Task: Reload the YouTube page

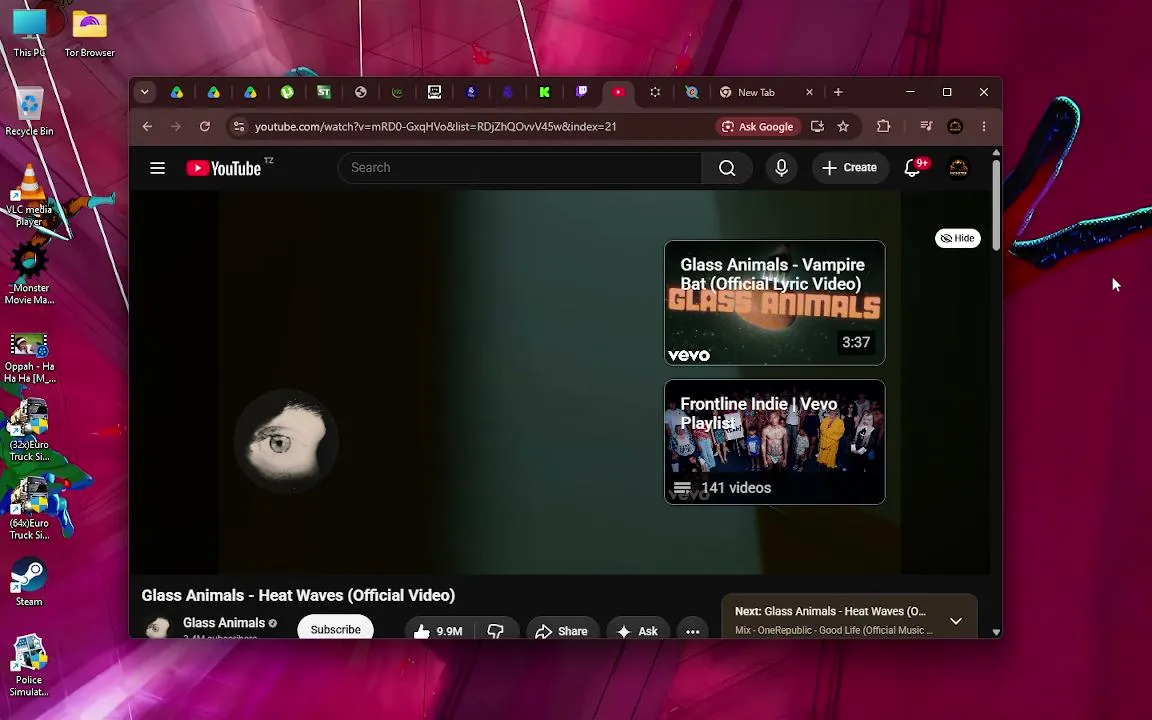Action: (x=205, y=126)
